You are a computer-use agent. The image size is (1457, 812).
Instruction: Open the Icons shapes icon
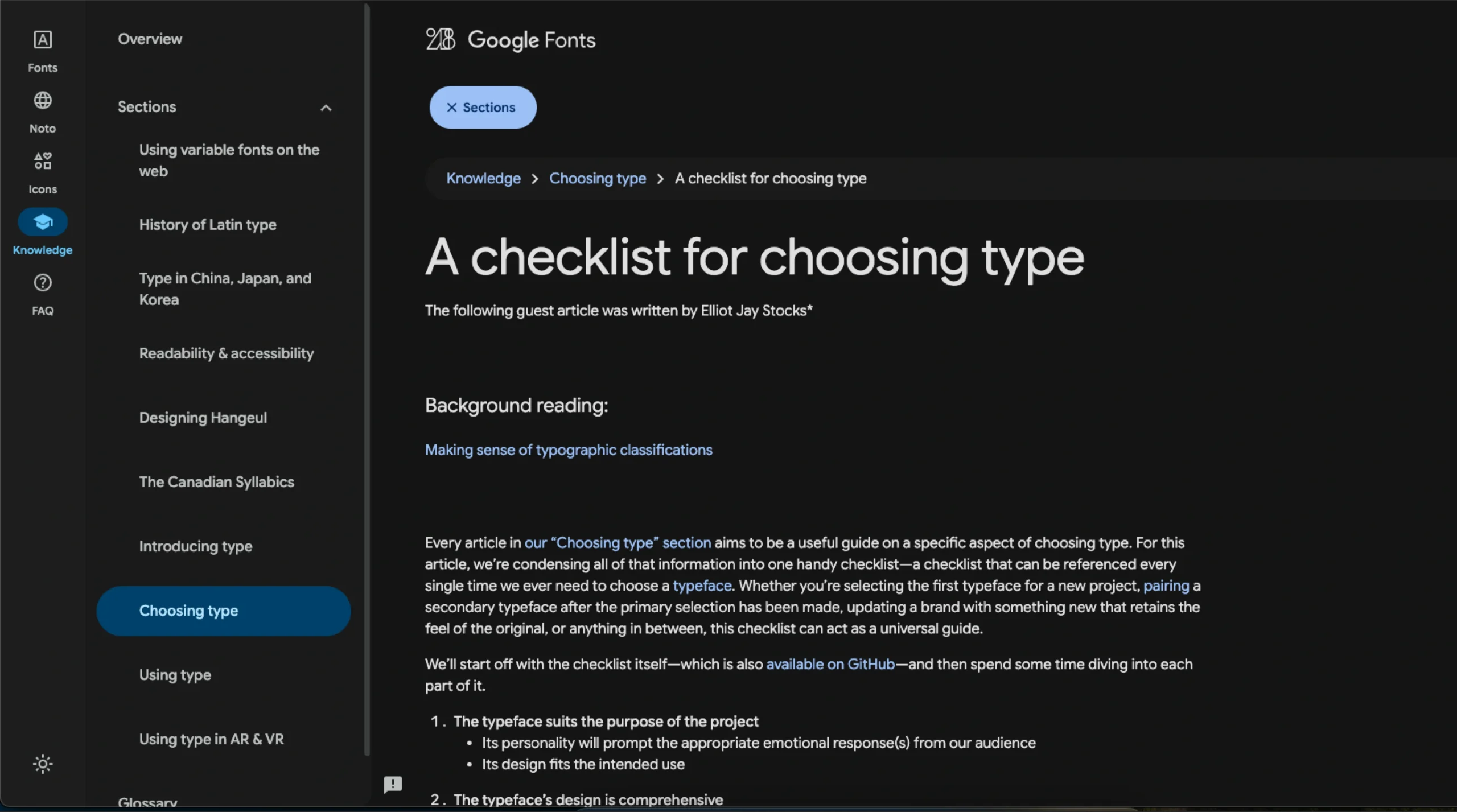click(x=43, y=161)
